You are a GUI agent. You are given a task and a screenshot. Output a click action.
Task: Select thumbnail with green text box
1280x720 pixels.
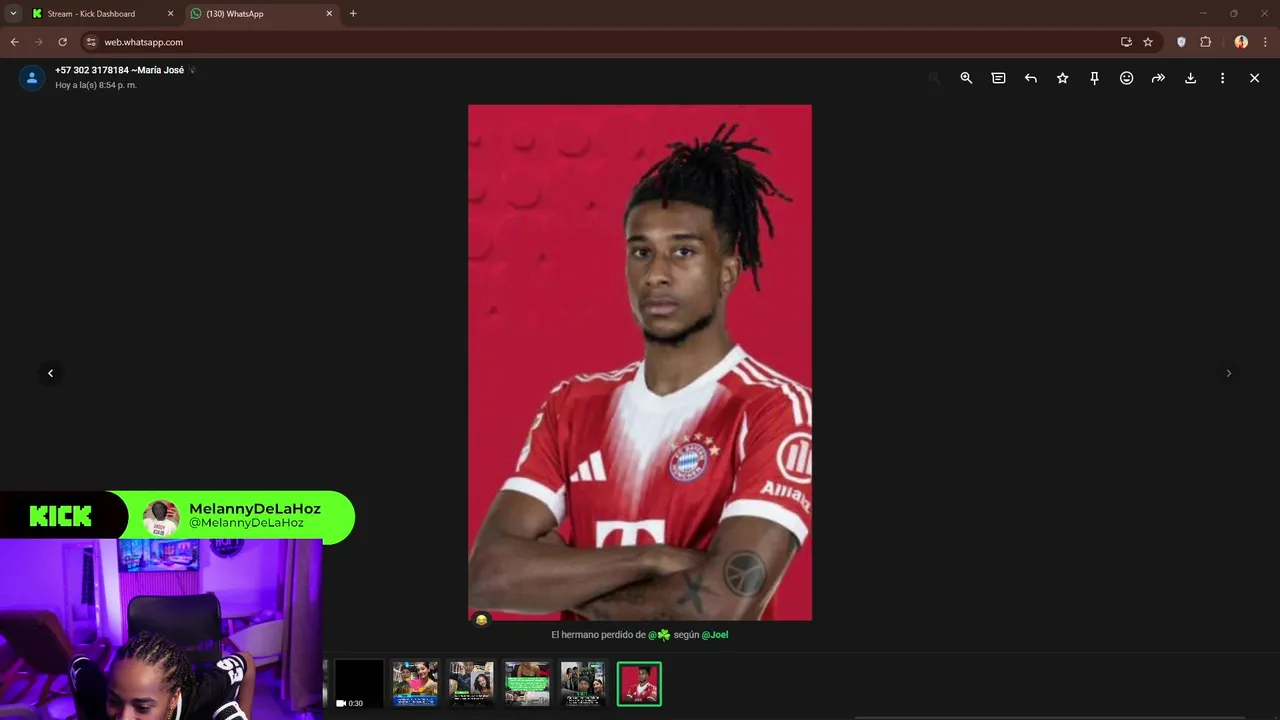(x=527, y=684)
